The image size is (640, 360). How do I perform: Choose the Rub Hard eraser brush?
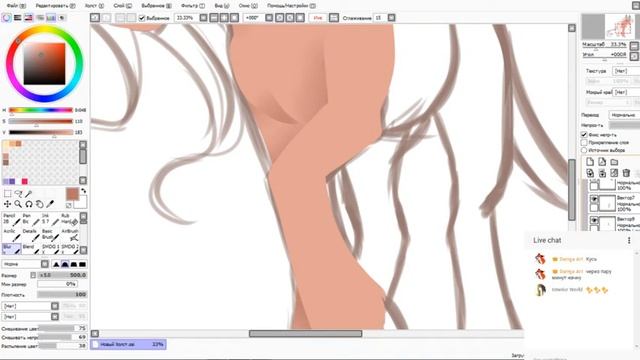pyautogui.click(x=69, y=219)
